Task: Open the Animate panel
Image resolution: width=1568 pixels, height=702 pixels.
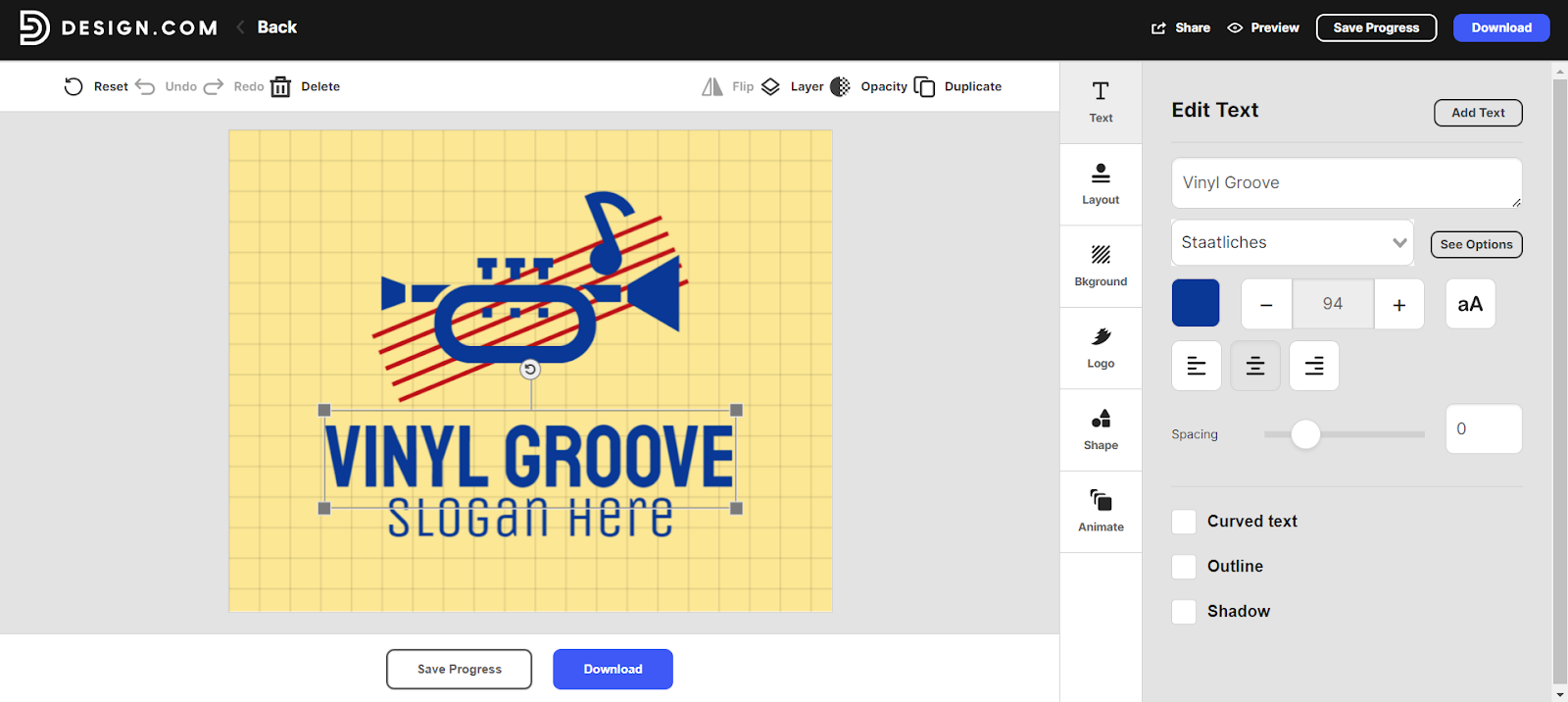Action: coord(1101,512)
